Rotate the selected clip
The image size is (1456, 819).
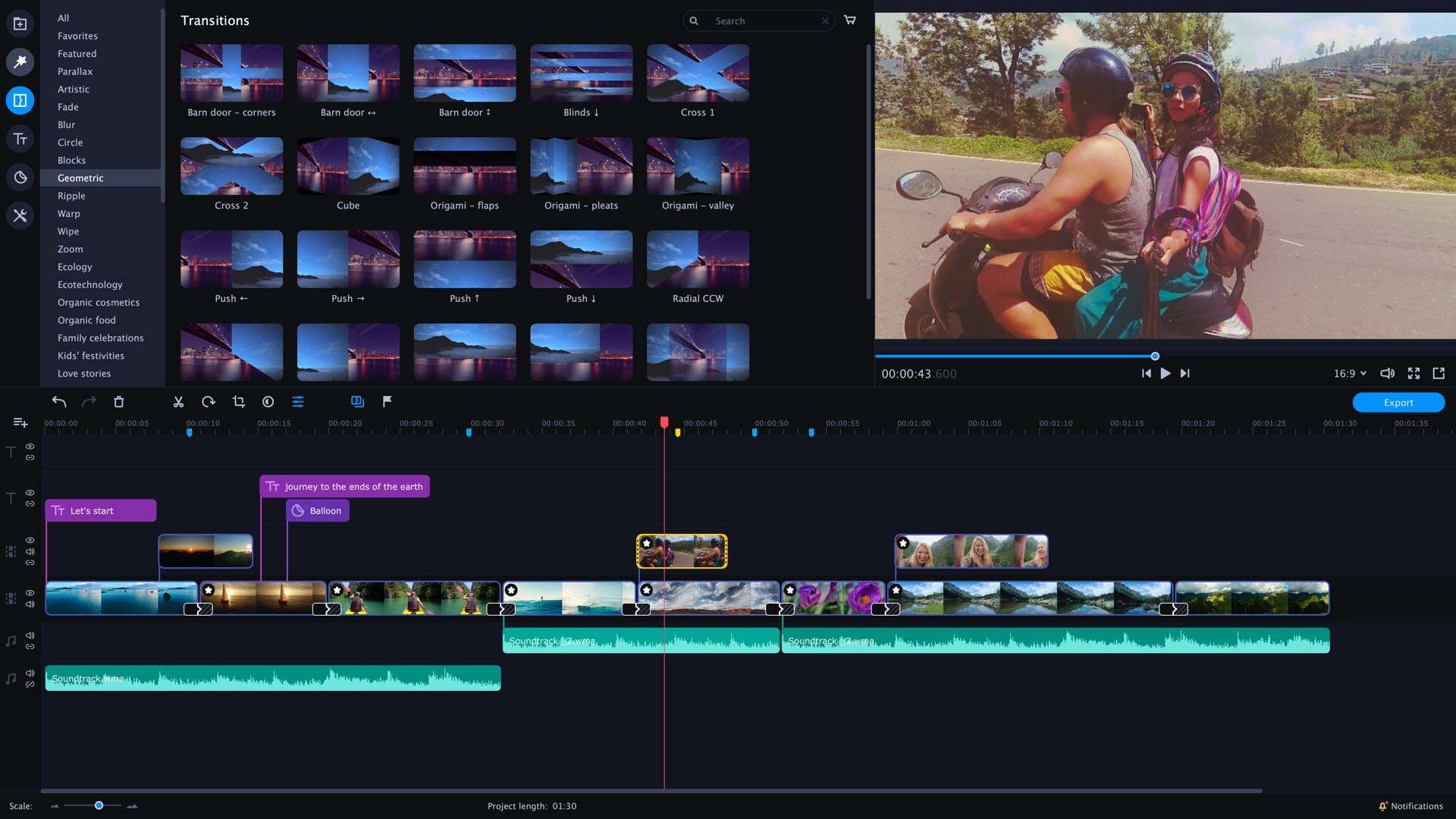click(x=209, y=402)
